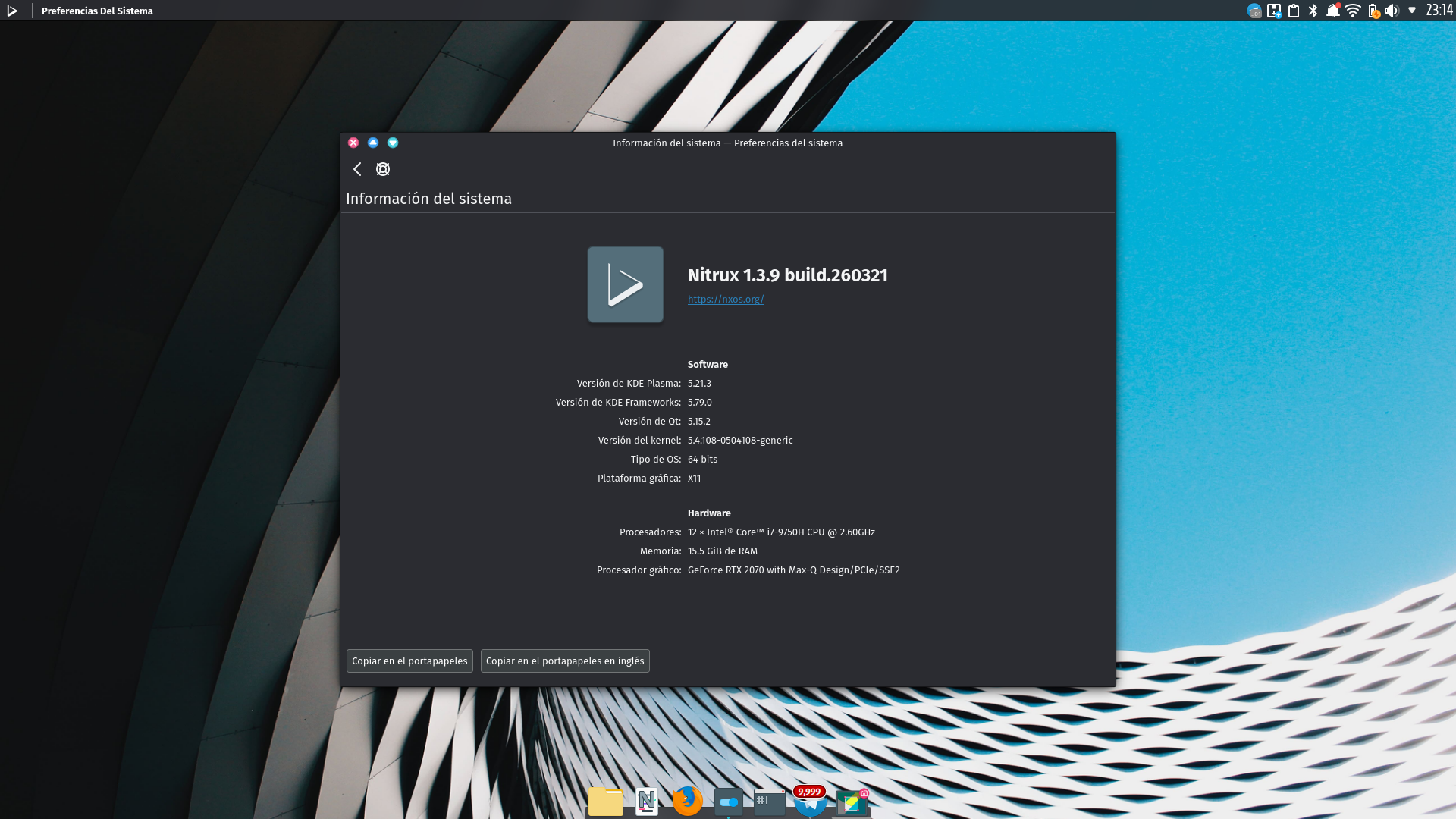Click the Nitrux logo image
Image resolution: width=1456 pixels, height=819 pixels.
point(626,284)
